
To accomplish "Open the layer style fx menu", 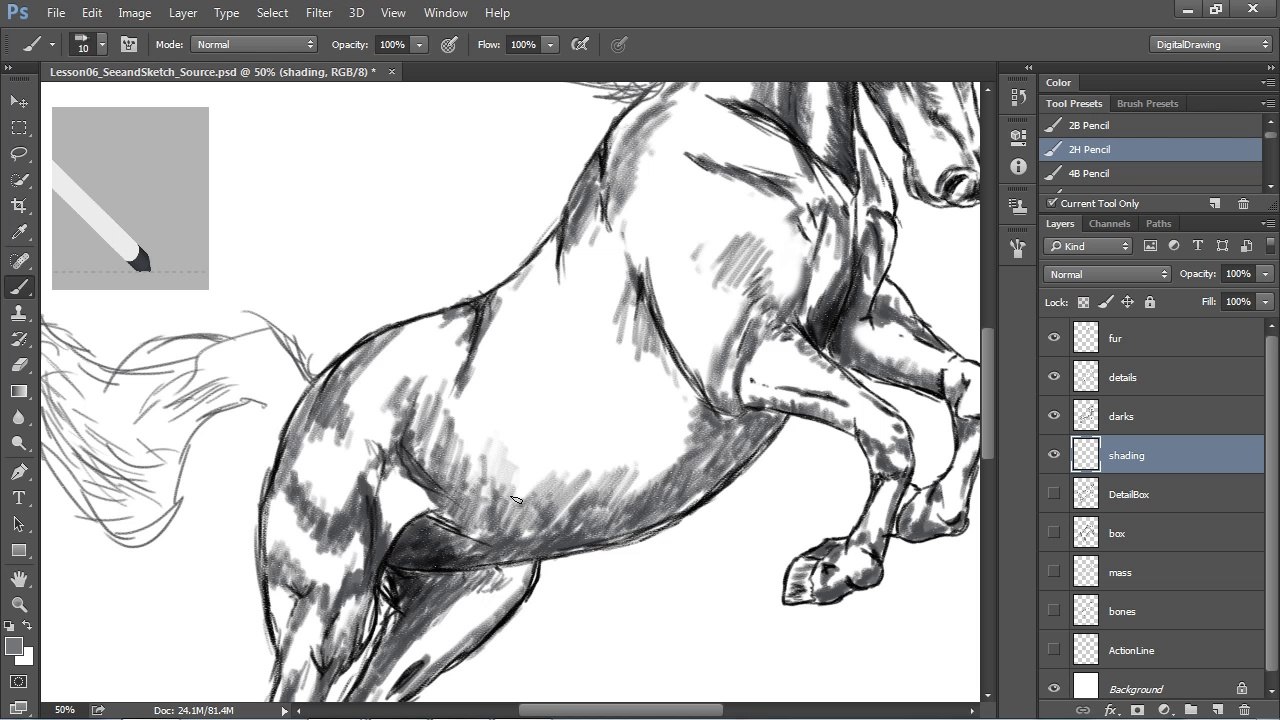I will click(x=1110, y=710).
